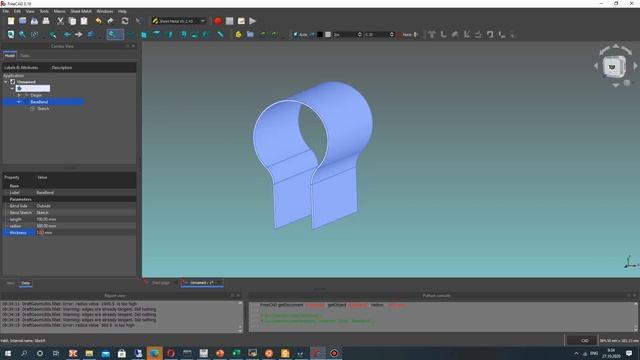The width and height of the screenshot is (640, 360).
Task: Open the Windows menu
Action: 105,11
